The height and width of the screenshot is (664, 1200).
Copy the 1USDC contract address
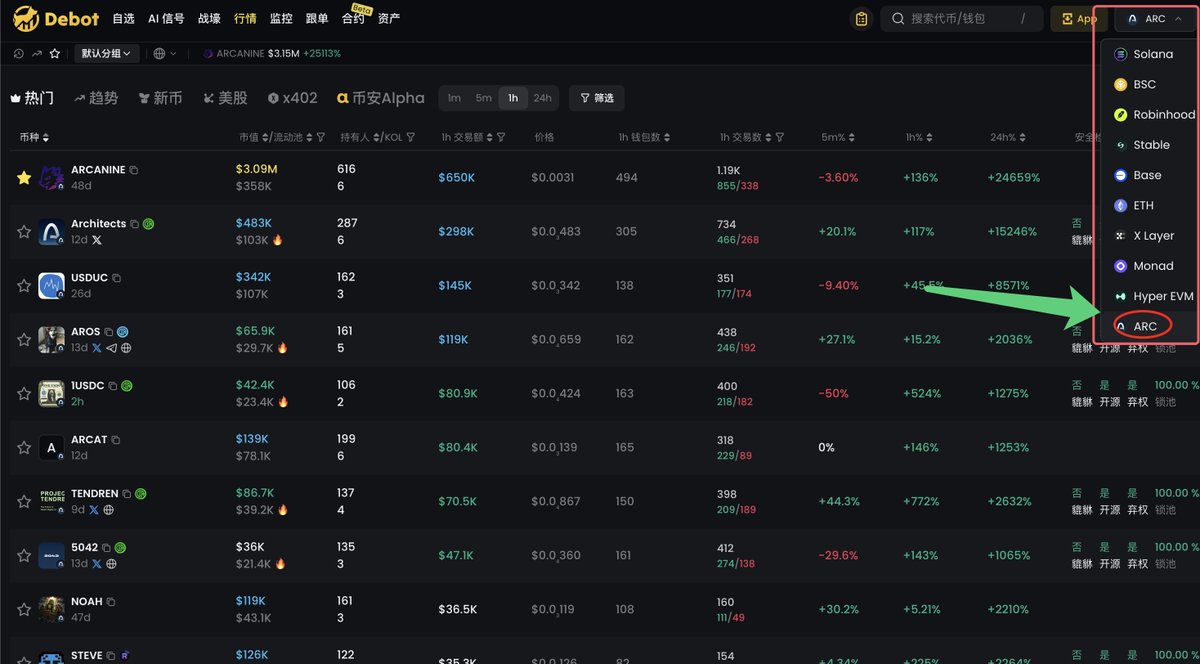tap(113, 386)
